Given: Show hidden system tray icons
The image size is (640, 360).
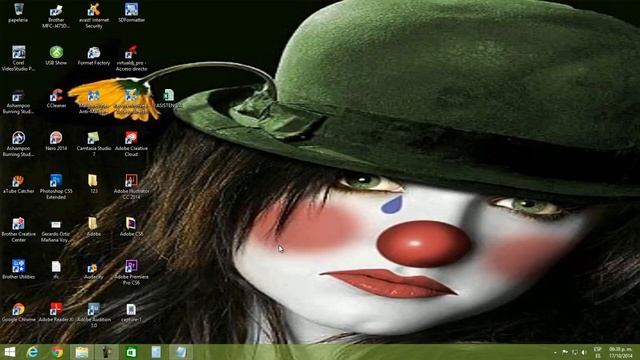Looking at the screenshot, I should point(555,353).
